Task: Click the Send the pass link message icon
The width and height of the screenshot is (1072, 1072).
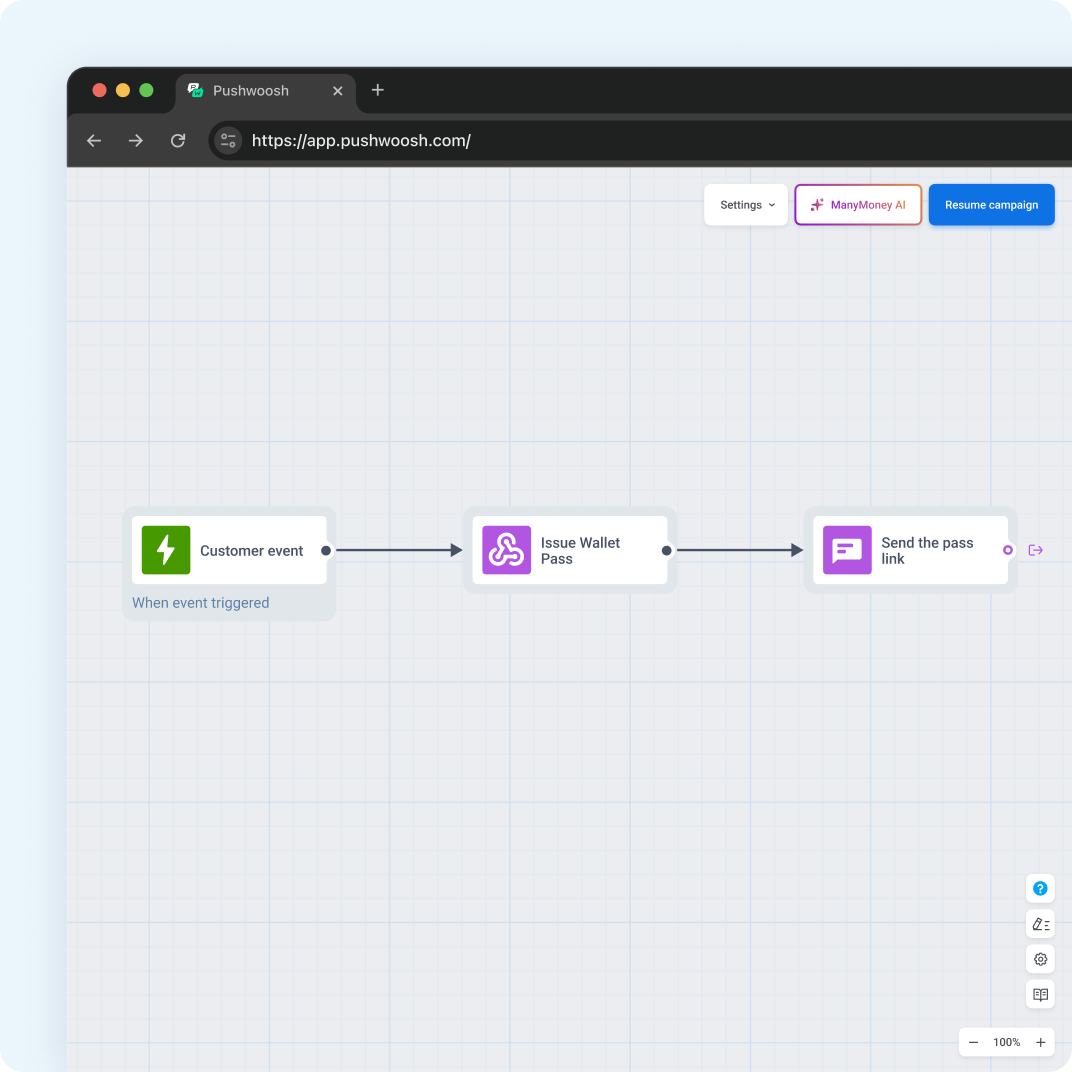Action: point(846,550)
